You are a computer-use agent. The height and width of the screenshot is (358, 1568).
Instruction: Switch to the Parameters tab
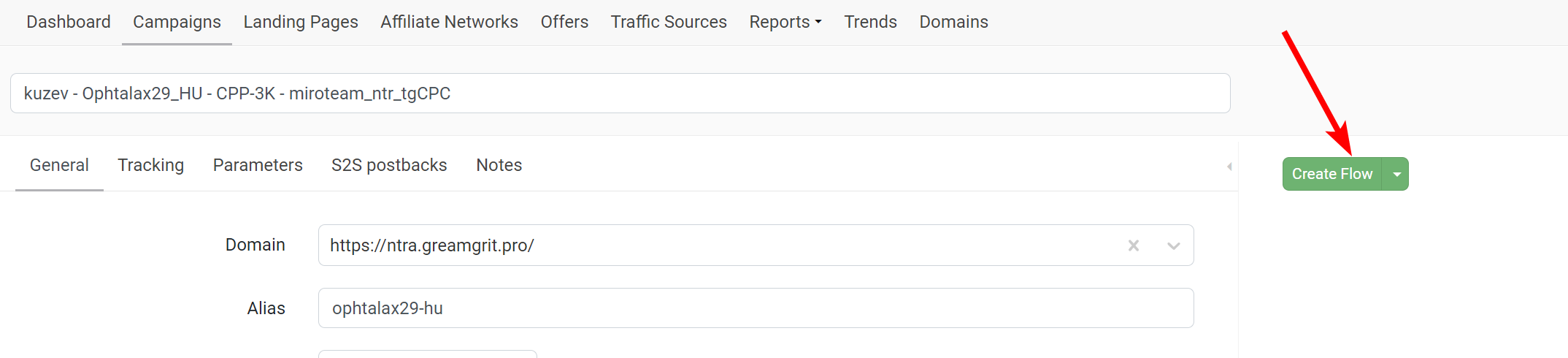258,165
